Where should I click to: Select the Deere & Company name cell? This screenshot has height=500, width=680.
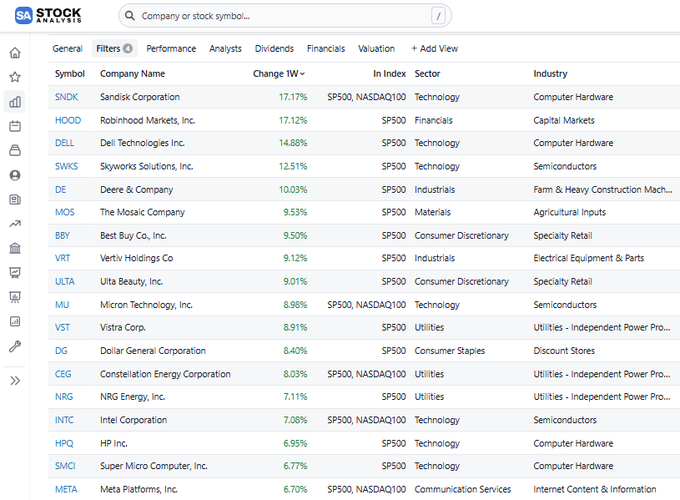pos(136,190)
